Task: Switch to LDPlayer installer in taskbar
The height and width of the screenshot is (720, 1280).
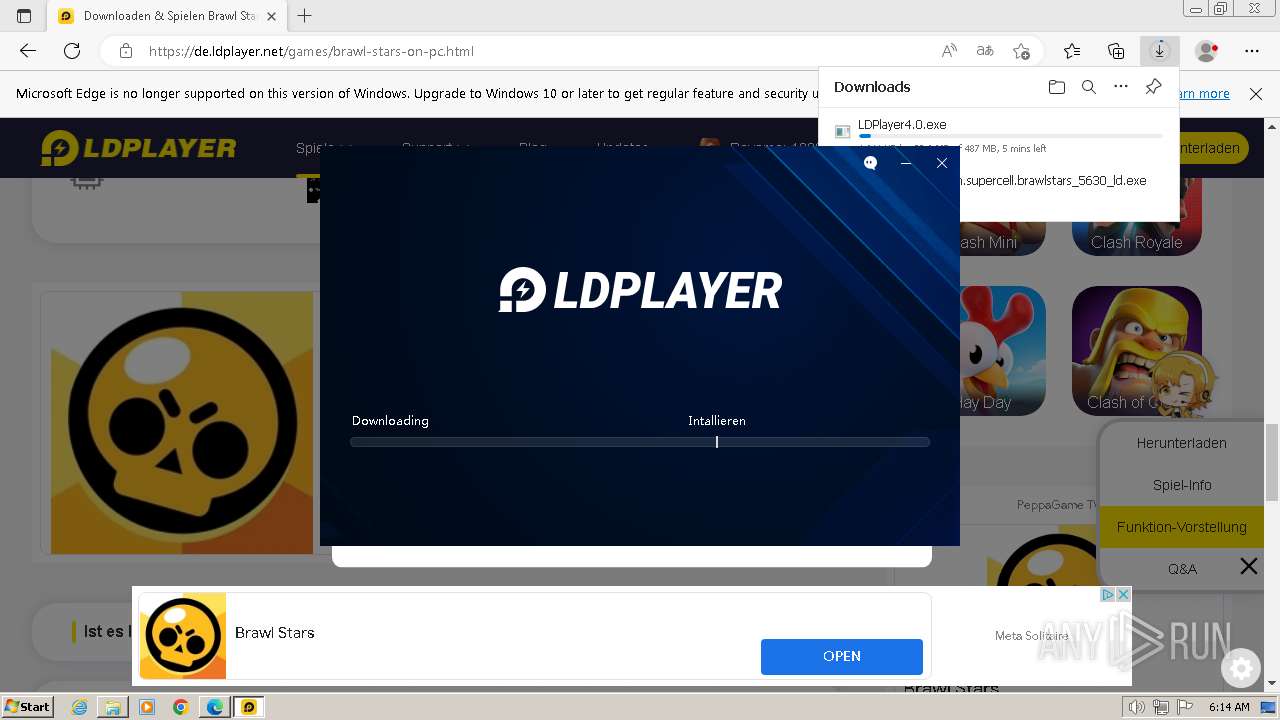Action: 248,707
